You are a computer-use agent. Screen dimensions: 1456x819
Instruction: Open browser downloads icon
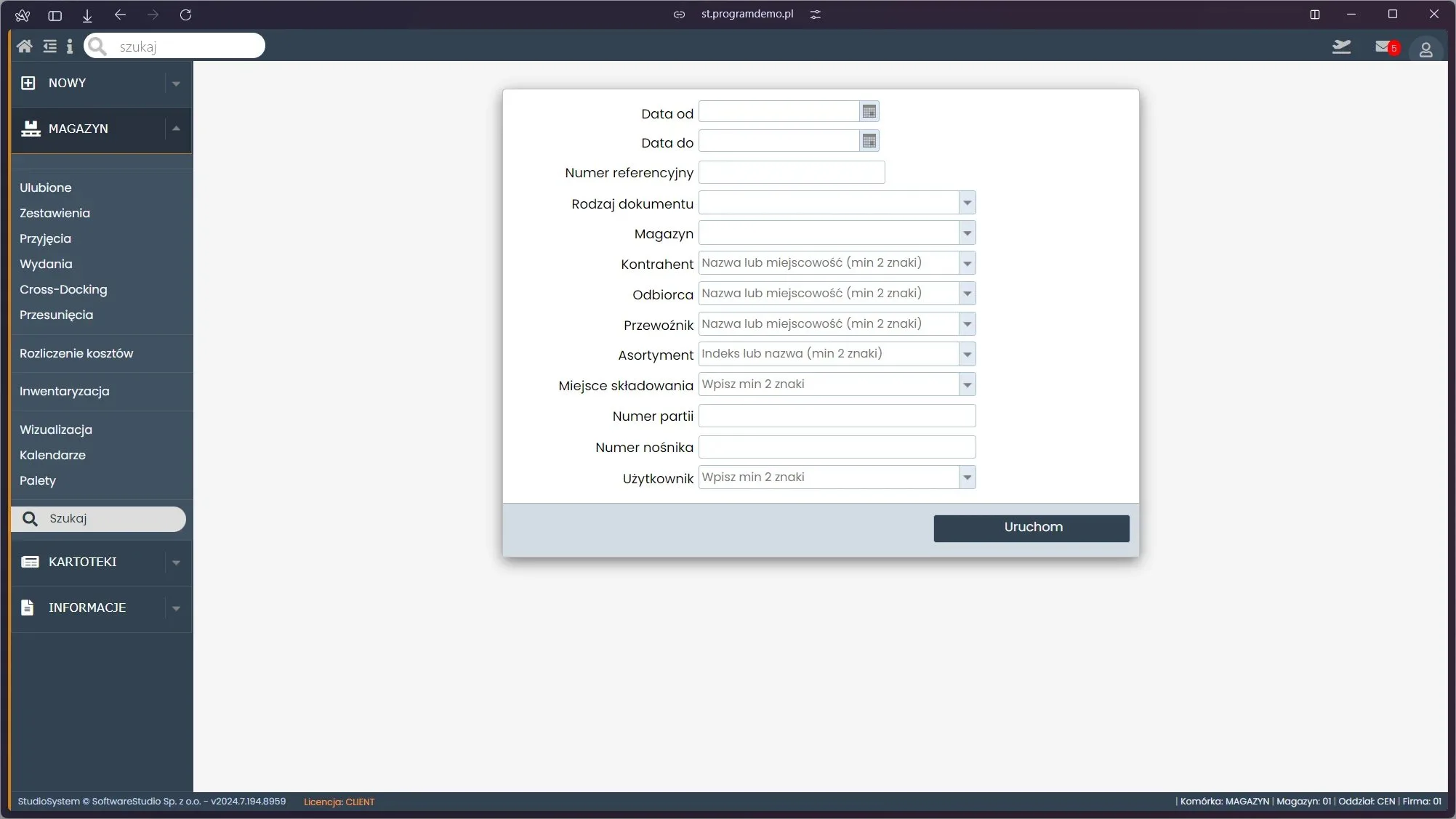(87, 15)
